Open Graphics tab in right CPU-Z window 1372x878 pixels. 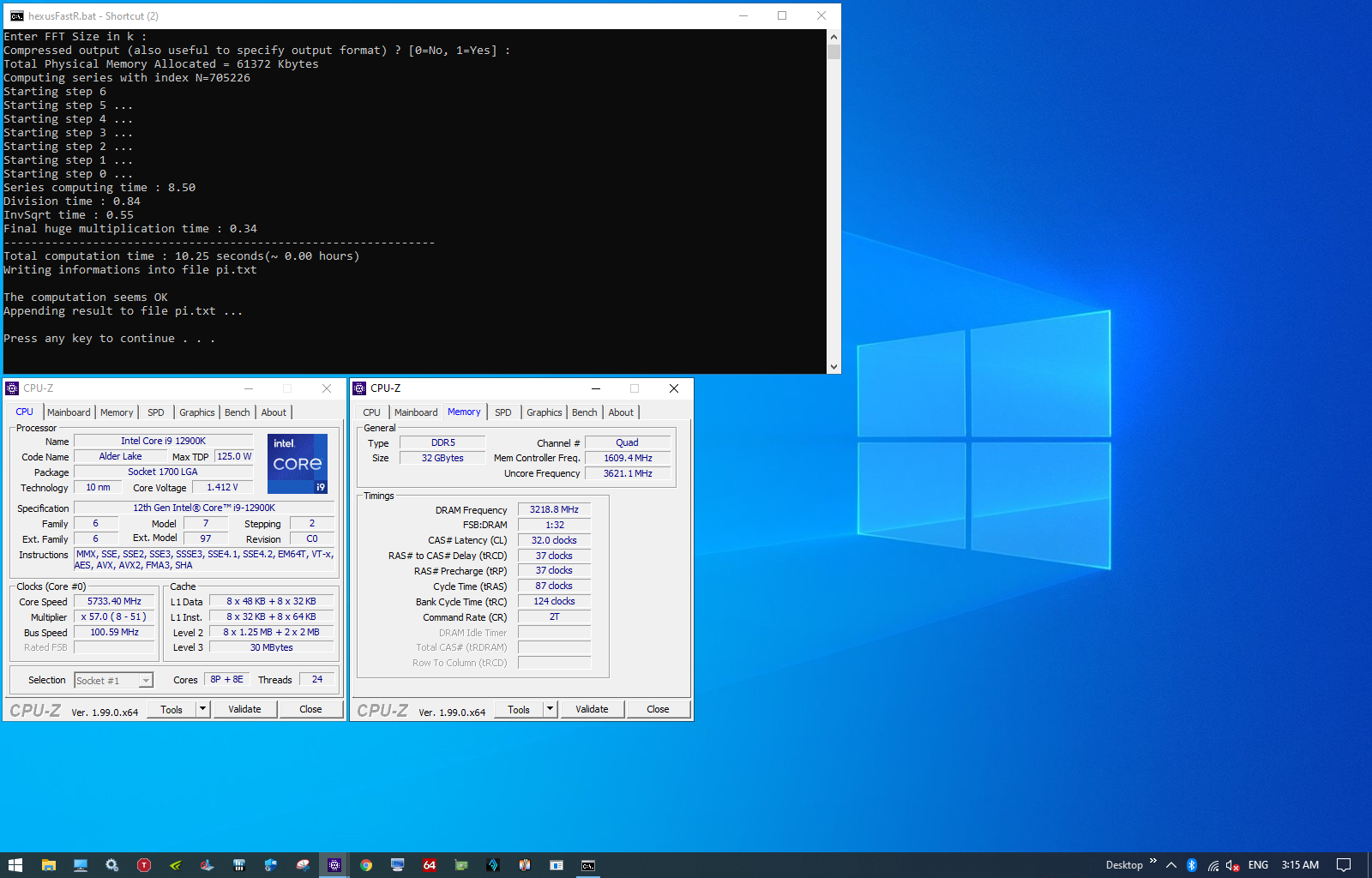545,412
